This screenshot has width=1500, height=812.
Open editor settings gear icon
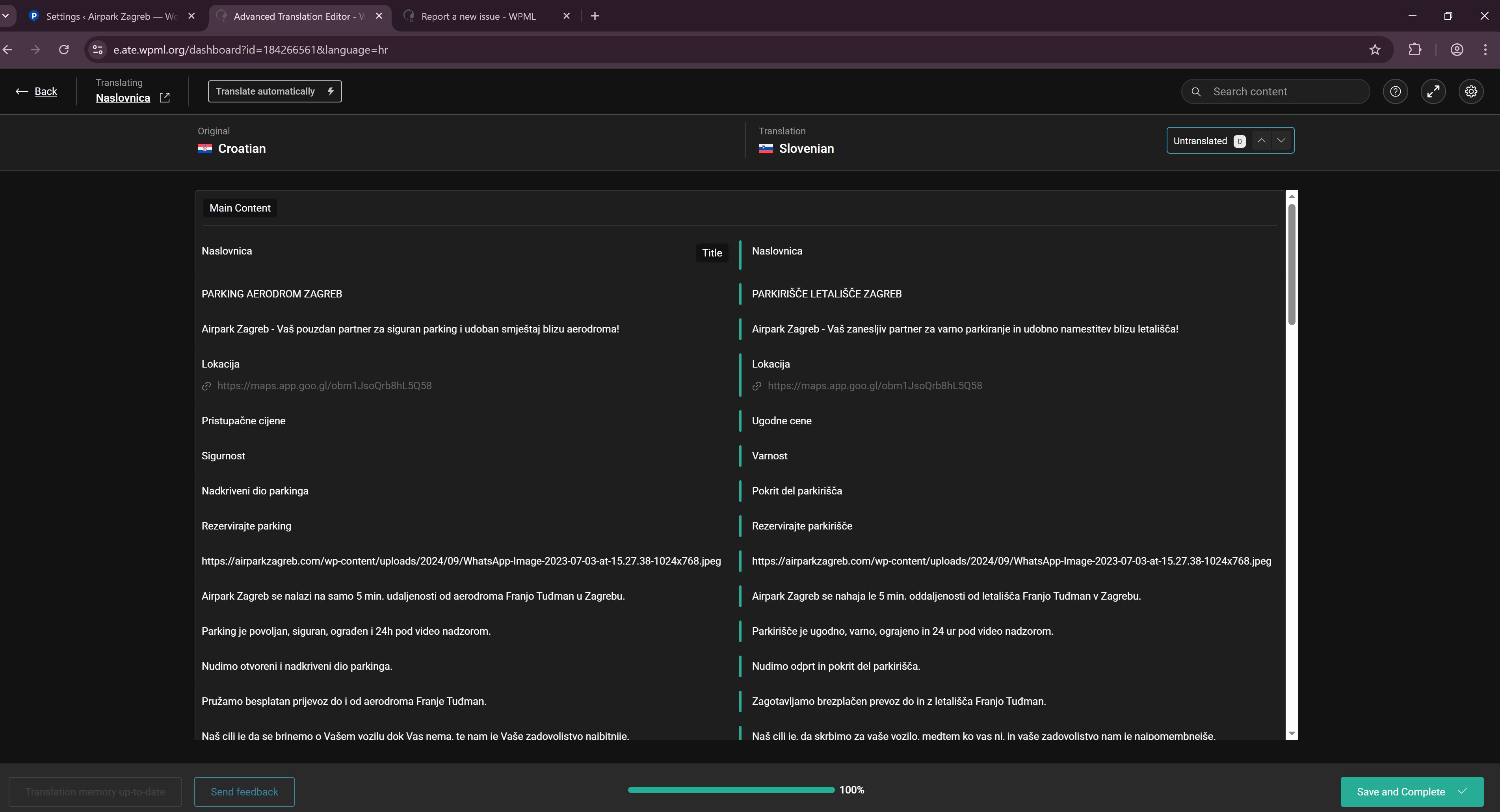tap(1471, 91)
